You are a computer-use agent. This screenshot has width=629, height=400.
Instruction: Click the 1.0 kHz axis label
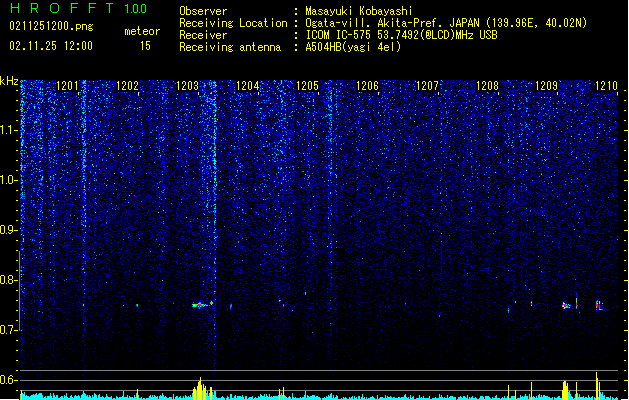(x=8, y=180)
